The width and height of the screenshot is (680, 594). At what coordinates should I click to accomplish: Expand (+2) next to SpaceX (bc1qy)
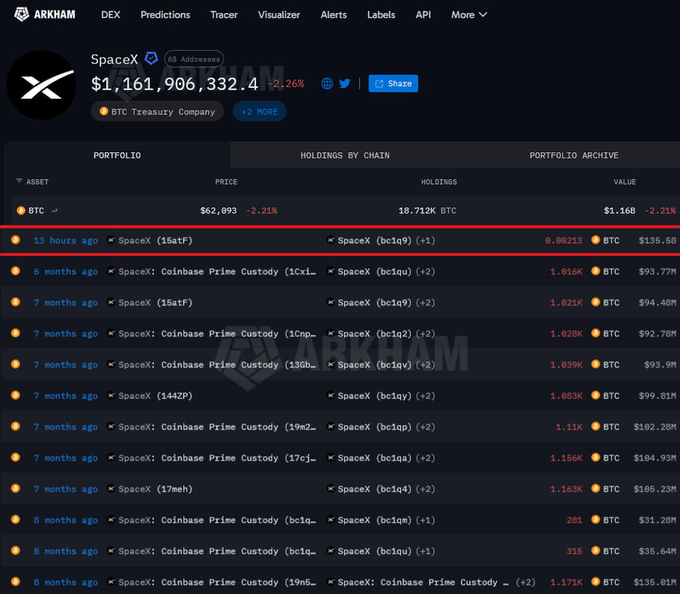425,396
